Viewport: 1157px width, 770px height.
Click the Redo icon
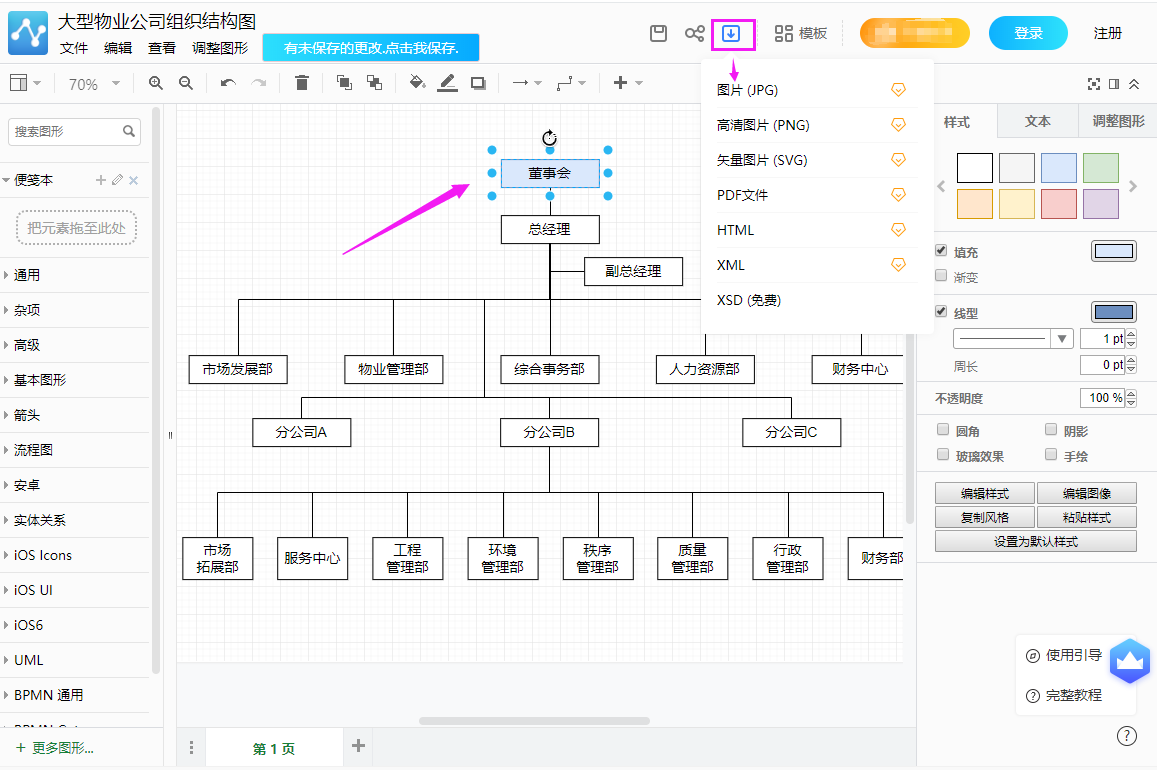[258, 84]
